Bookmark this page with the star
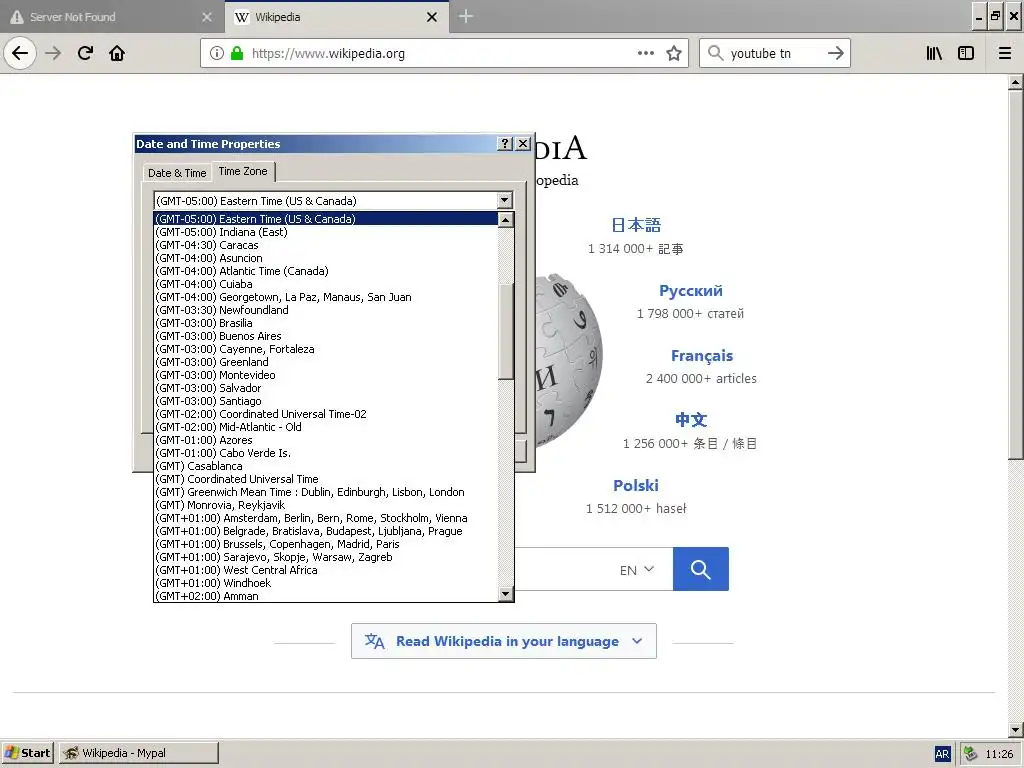This screenshot has height=768, width=1024. [x=674, y=53]
